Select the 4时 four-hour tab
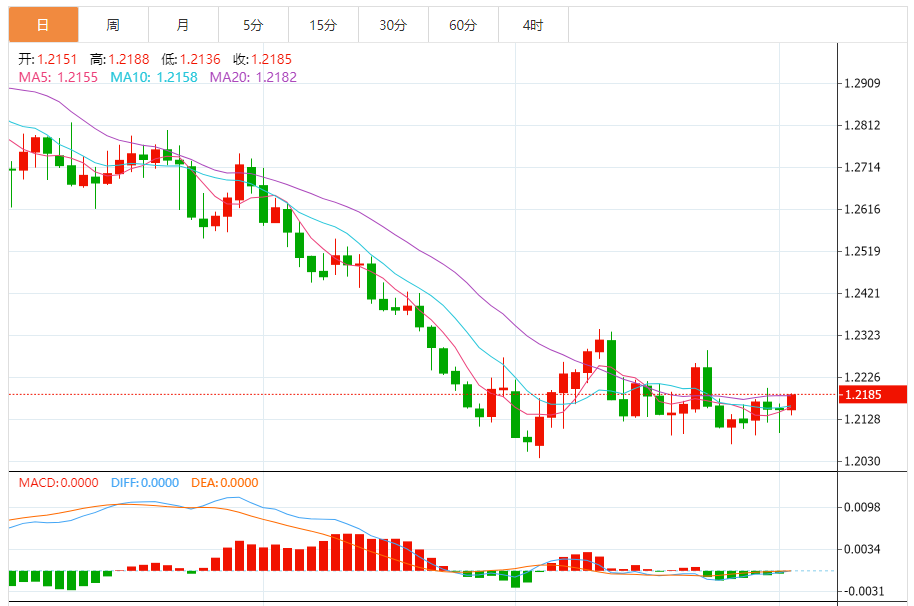The height and width of the screenshot is (606, 914). pyautogui.click(x=533, y=25)
